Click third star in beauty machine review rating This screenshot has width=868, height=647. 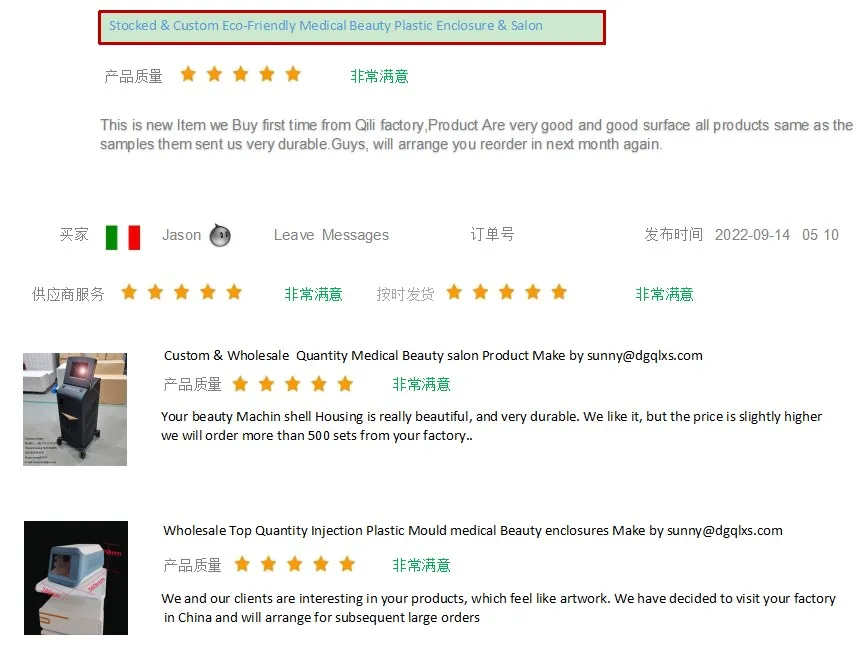tap(293, 384)
